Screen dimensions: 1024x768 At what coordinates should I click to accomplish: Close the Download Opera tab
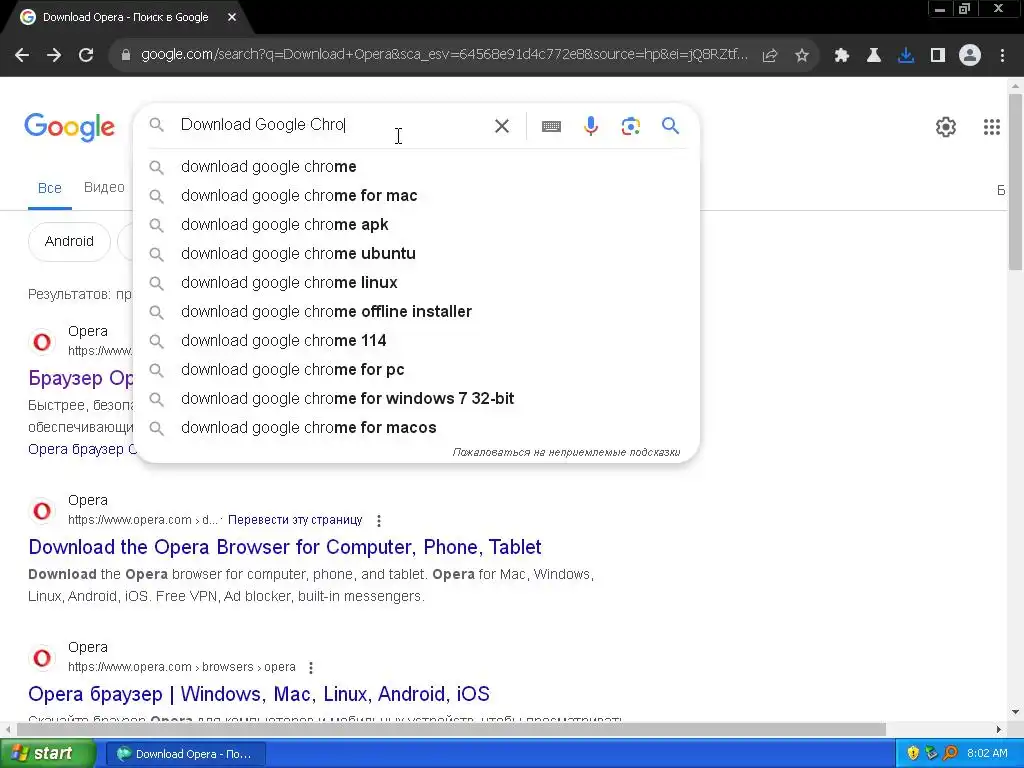[x=232, y=17]
